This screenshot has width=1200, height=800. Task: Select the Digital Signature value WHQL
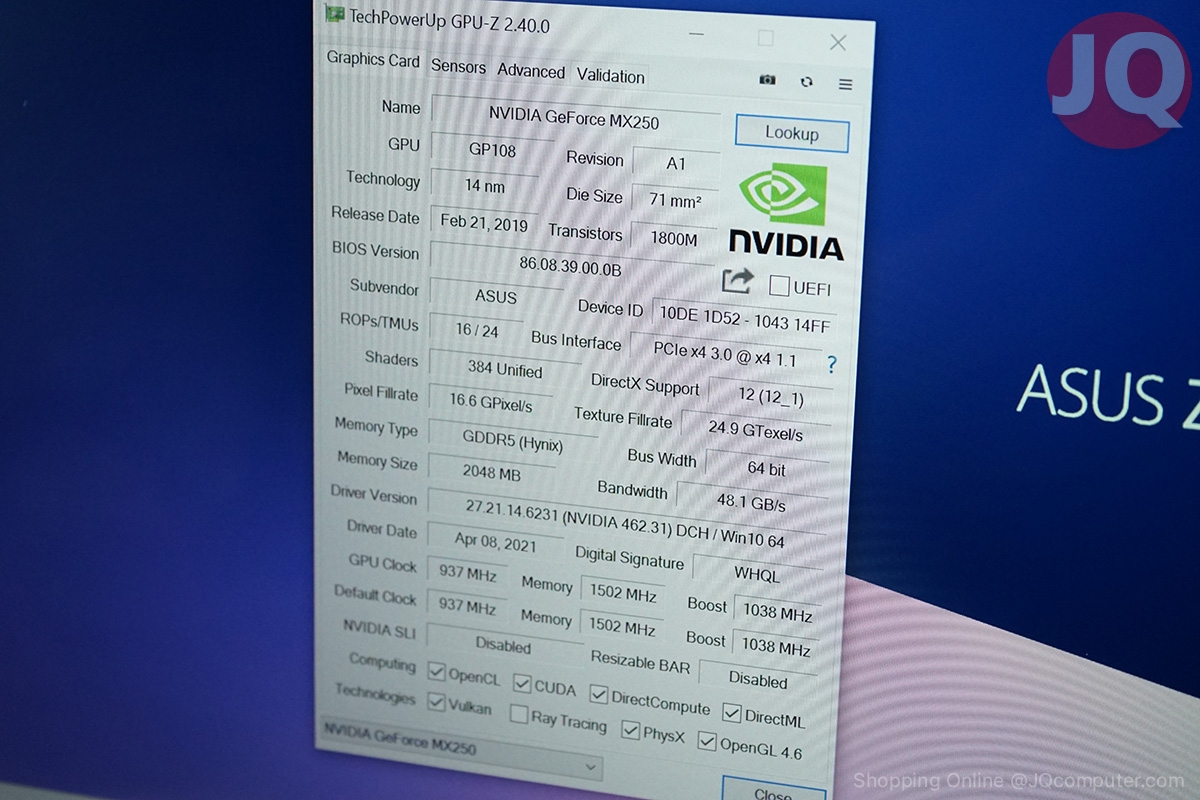(756, 574)
